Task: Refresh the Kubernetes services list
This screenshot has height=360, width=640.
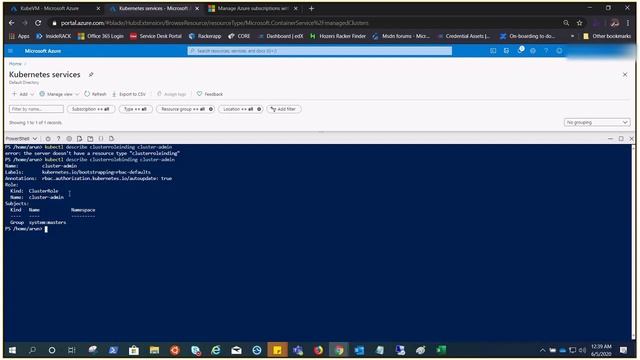Action: coord(96,94)
